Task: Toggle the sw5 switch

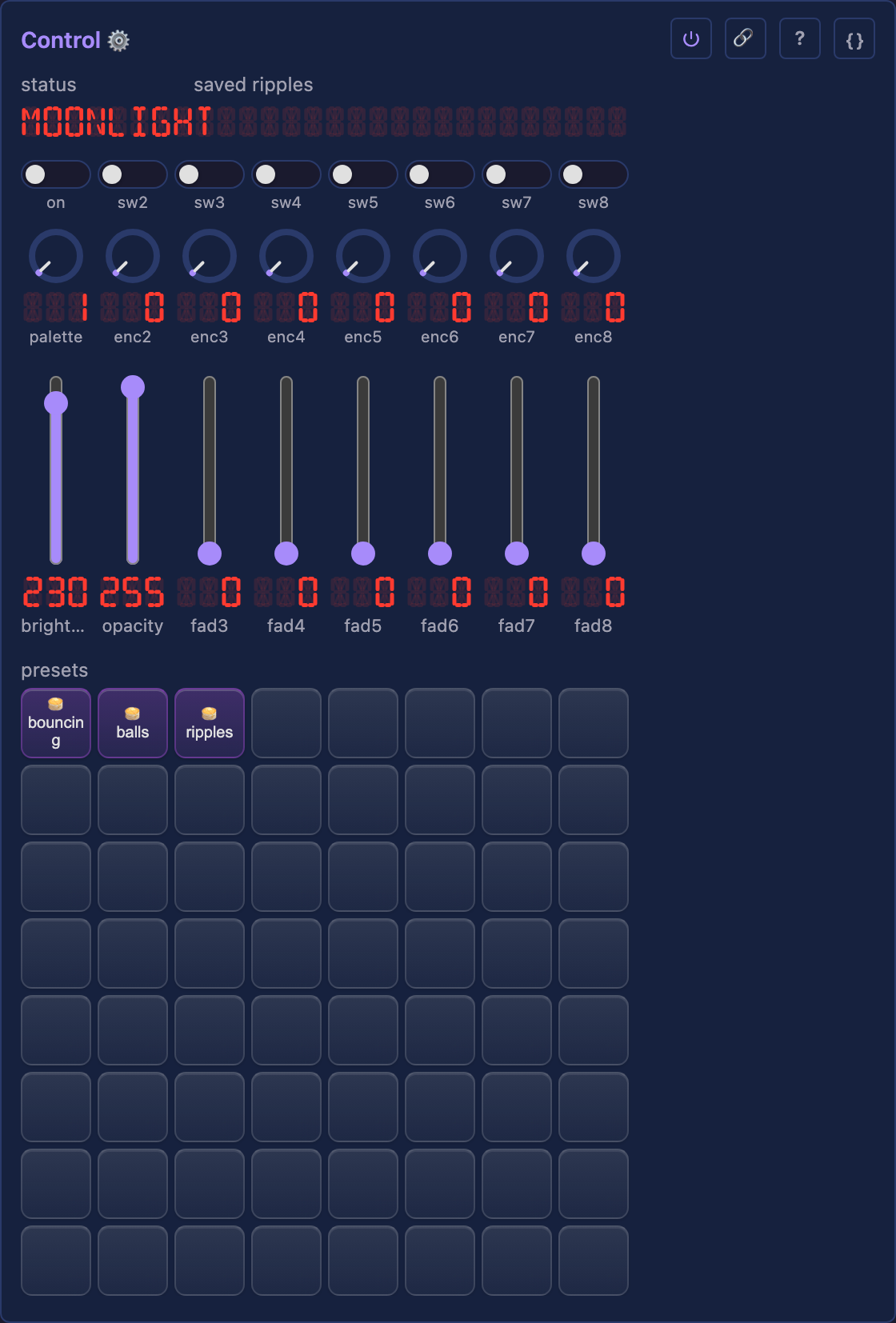Action: [363, 174]
